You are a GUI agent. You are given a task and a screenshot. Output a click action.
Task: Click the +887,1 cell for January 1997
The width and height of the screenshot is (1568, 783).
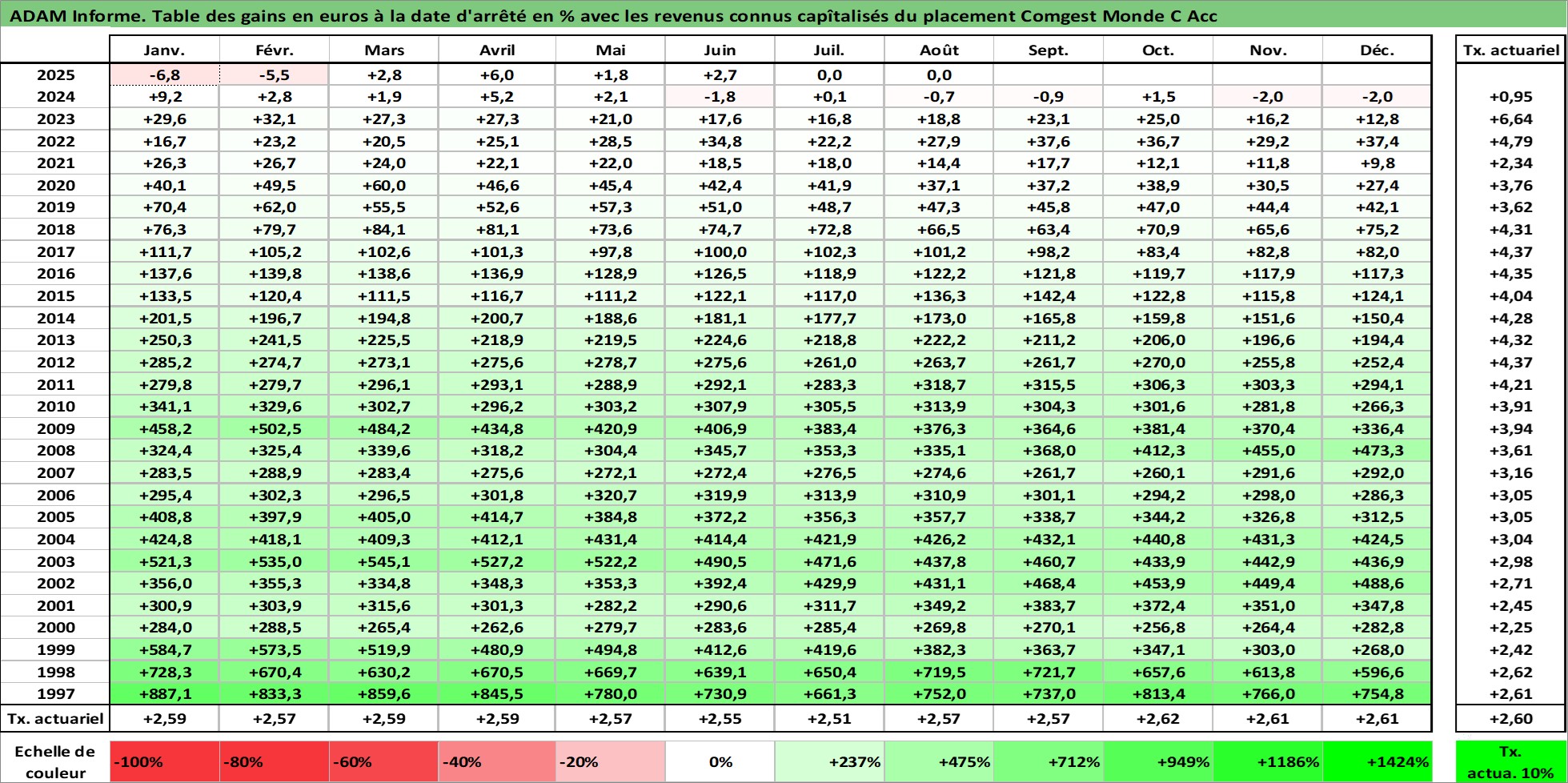click(x=165, y=694)
